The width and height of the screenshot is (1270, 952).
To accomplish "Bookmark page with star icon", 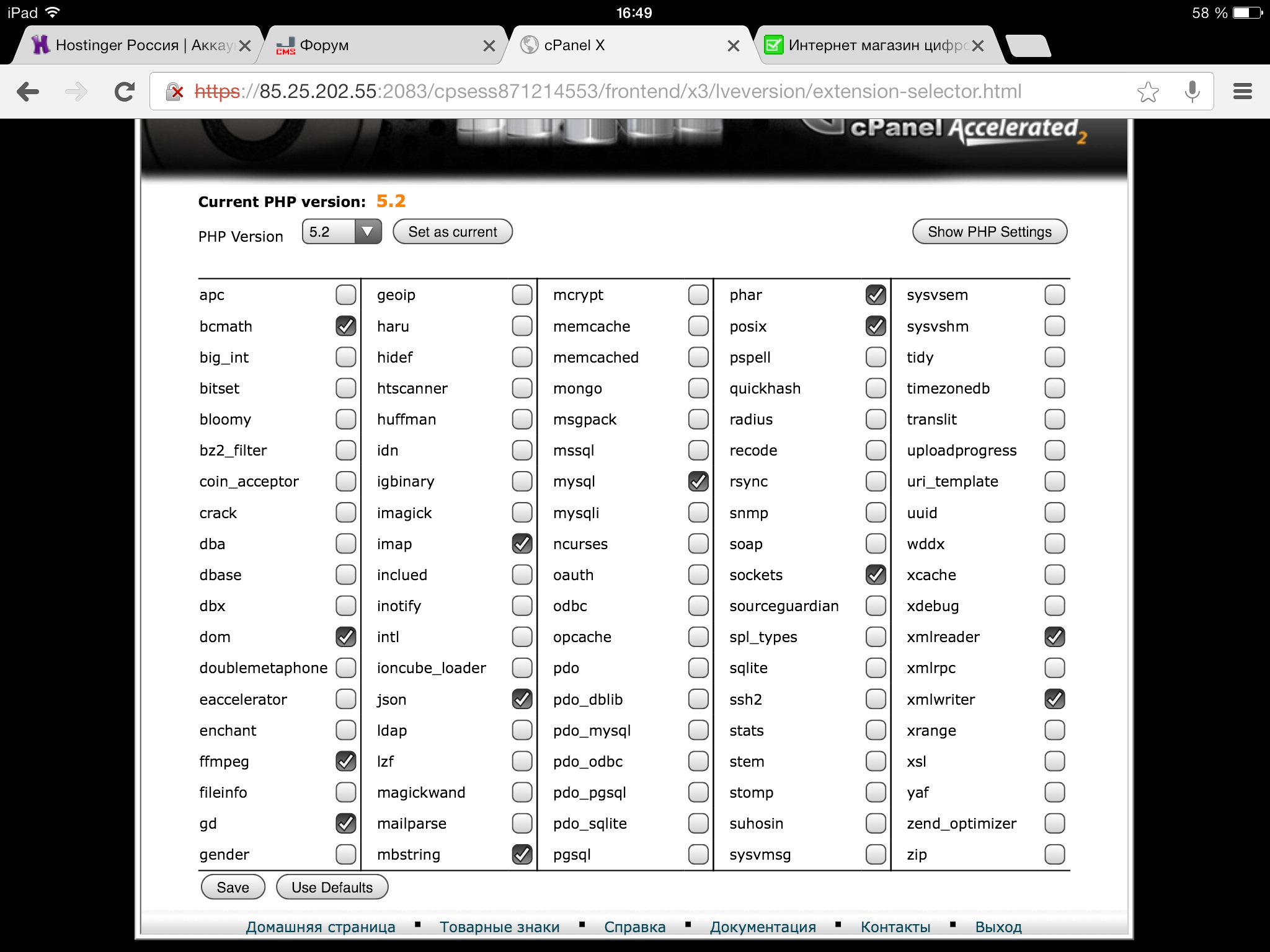I will point(1148,92).
